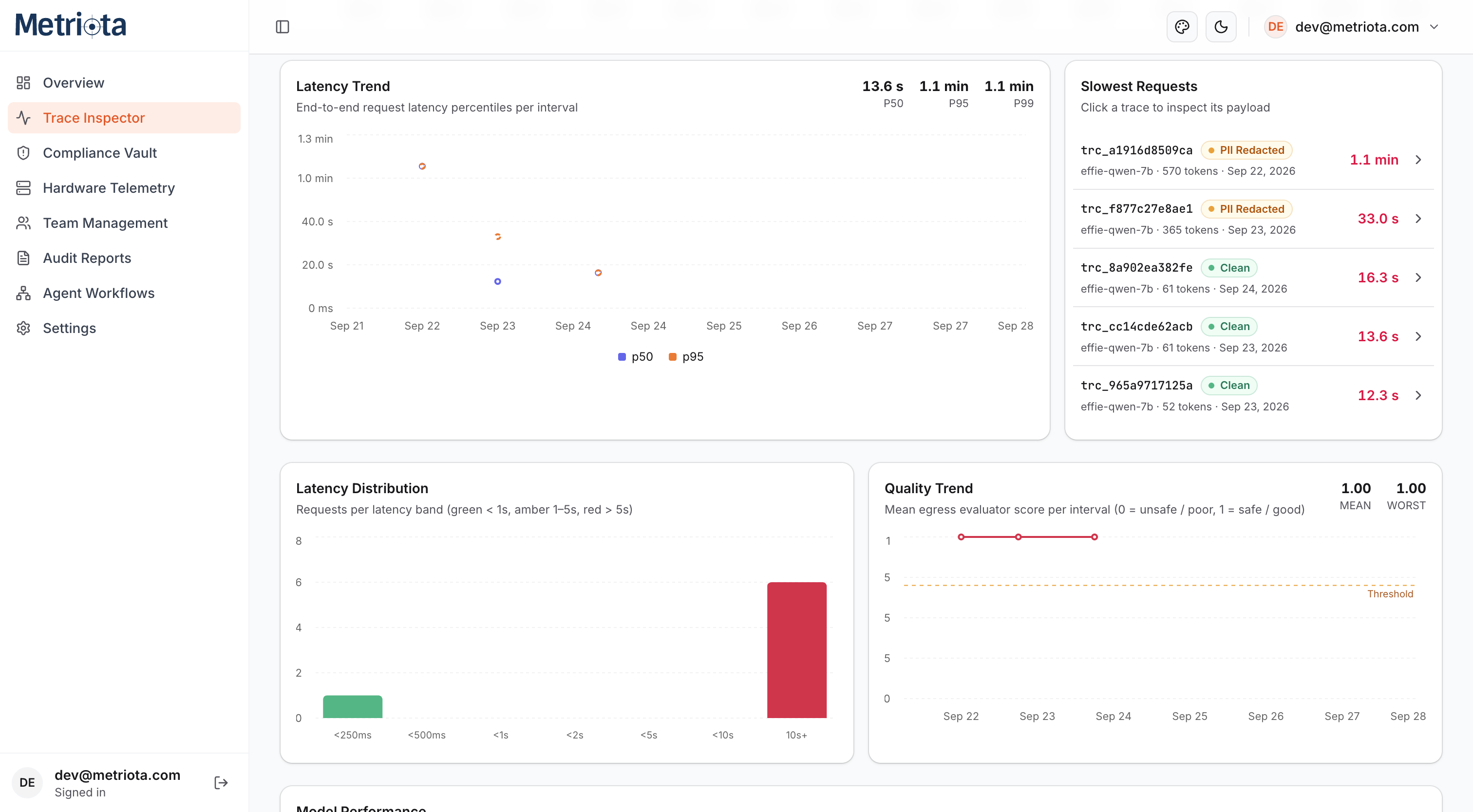This screenshot has width=1473, height=812.
Task: Toggle p50 series in legend
Action: tap(635, 356)
